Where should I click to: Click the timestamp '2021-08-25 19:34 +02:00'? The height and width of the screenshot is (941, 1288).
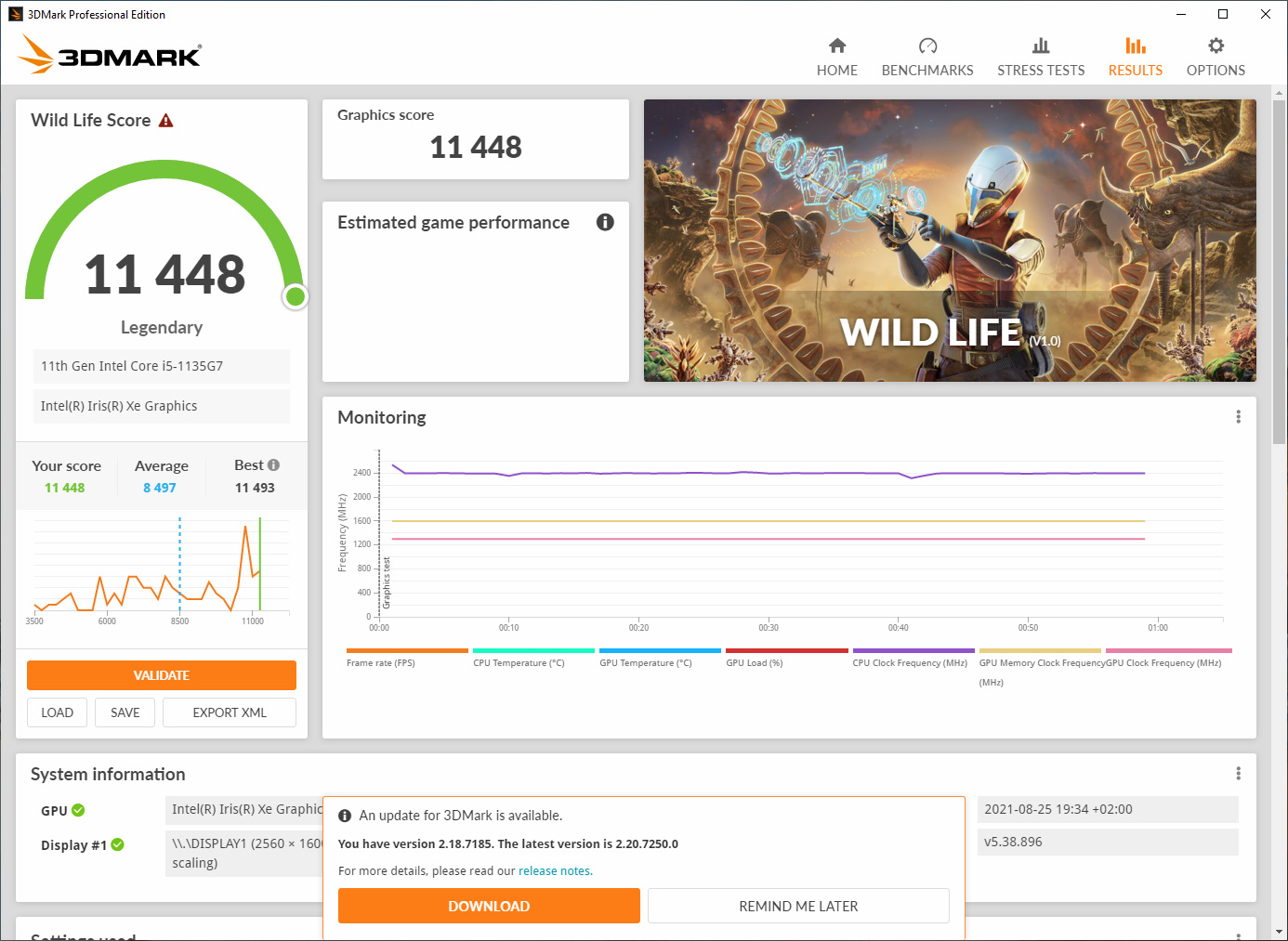(x=1058, y=809)
